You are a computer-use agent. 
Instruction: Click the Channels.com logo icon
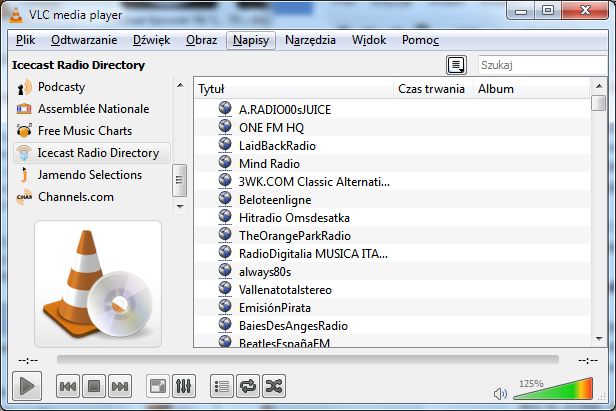tap(24, 197)
